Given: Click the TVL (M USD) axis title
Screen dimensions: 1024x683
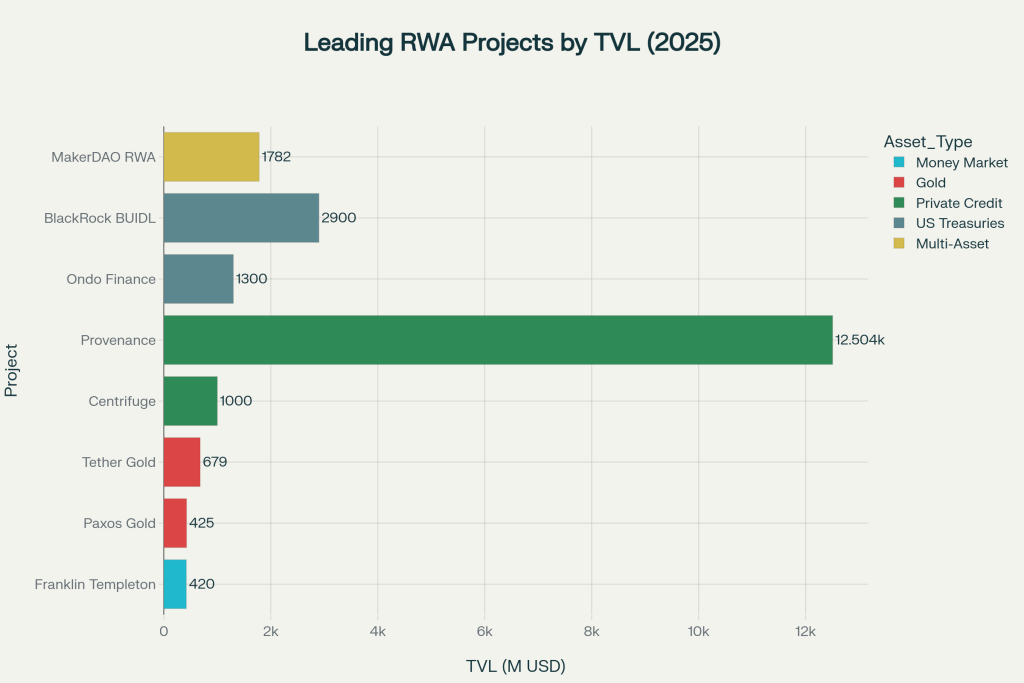Looking at the screenshot, I should click(514, 666).
